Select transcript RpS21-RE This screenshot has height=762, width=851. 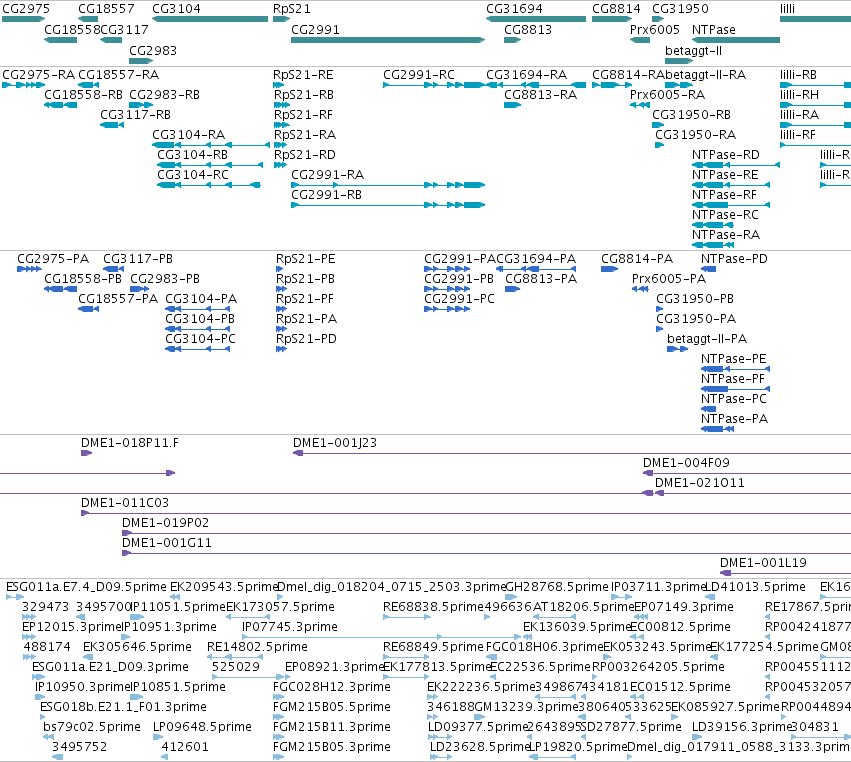pyautogui.click(x=278, y=85)
